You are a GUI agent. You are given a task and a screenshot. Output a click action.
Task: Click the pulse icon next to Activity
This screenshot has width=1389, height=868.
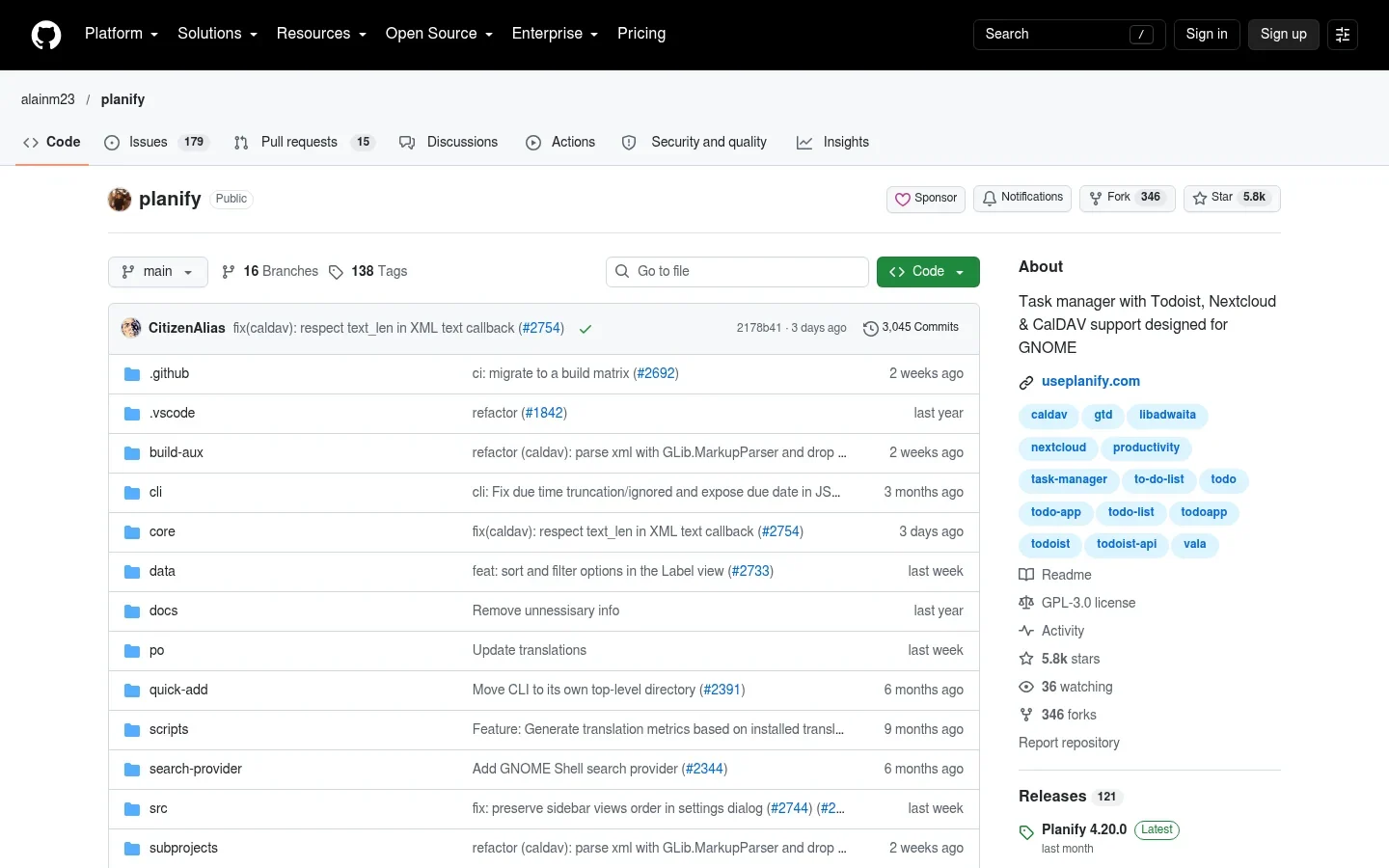pyautogui.click(x=1026, y=631)
